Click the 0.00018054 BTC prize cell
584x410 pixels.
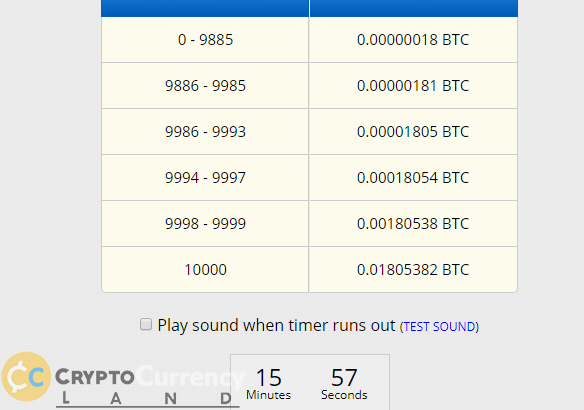click(x=413, y=178)
